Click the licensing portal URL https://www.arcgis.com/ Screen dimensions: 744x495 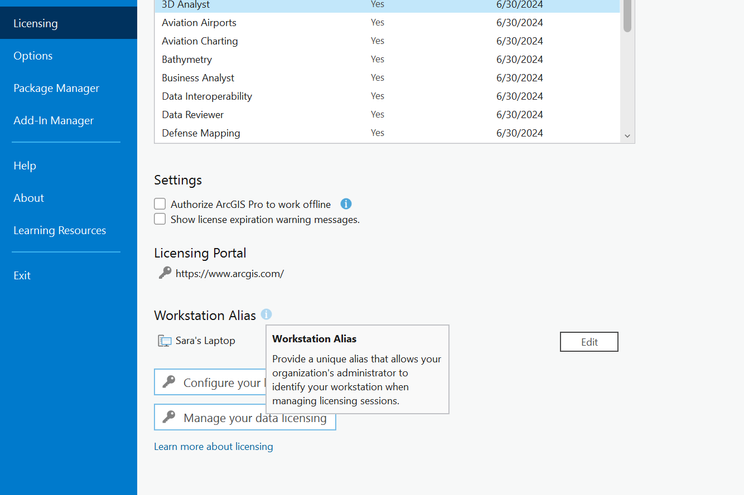(230, 274)
